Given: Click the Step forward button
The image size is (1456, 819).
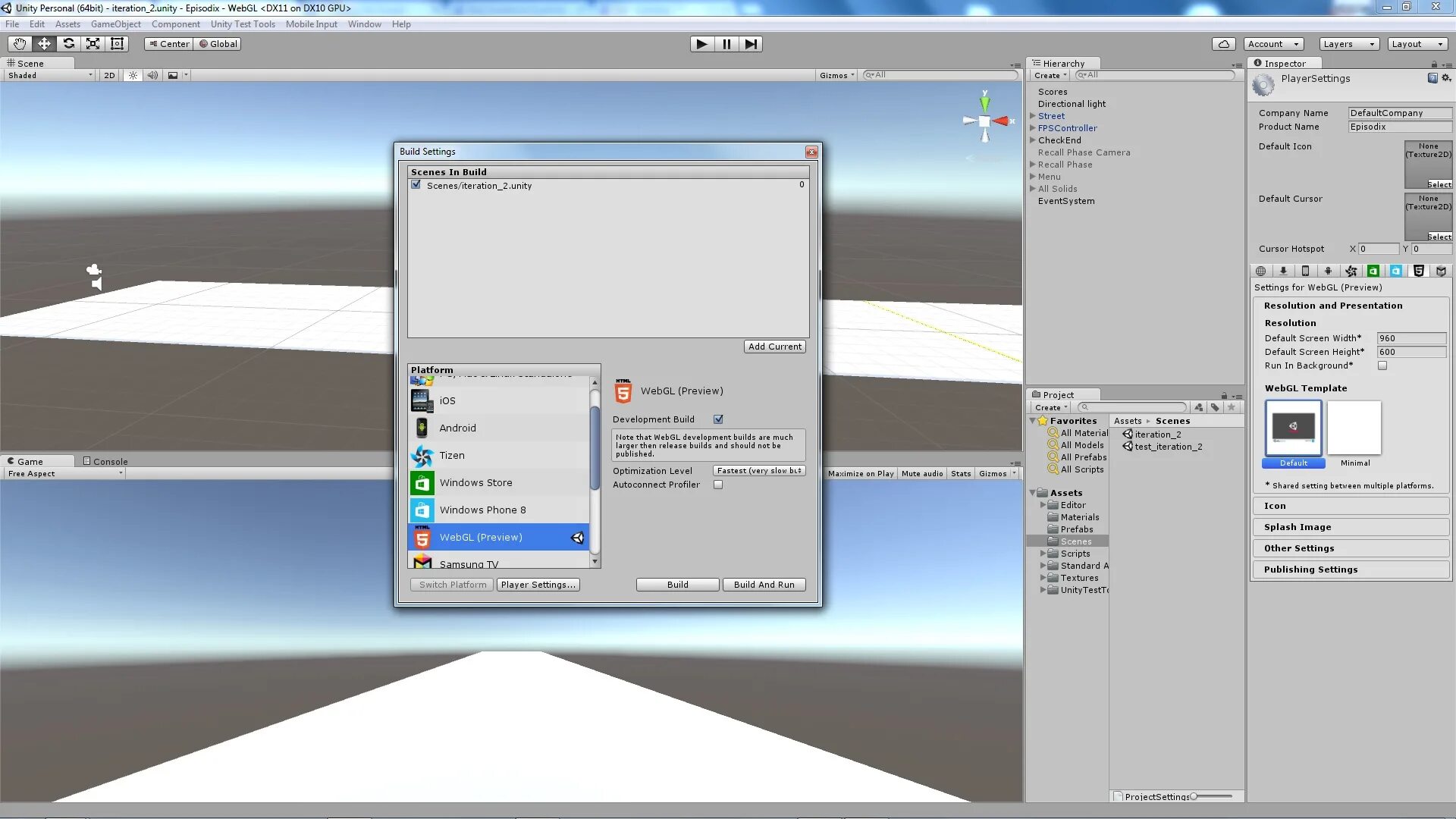Looking at the screenshot, I should tap(750, 44).
